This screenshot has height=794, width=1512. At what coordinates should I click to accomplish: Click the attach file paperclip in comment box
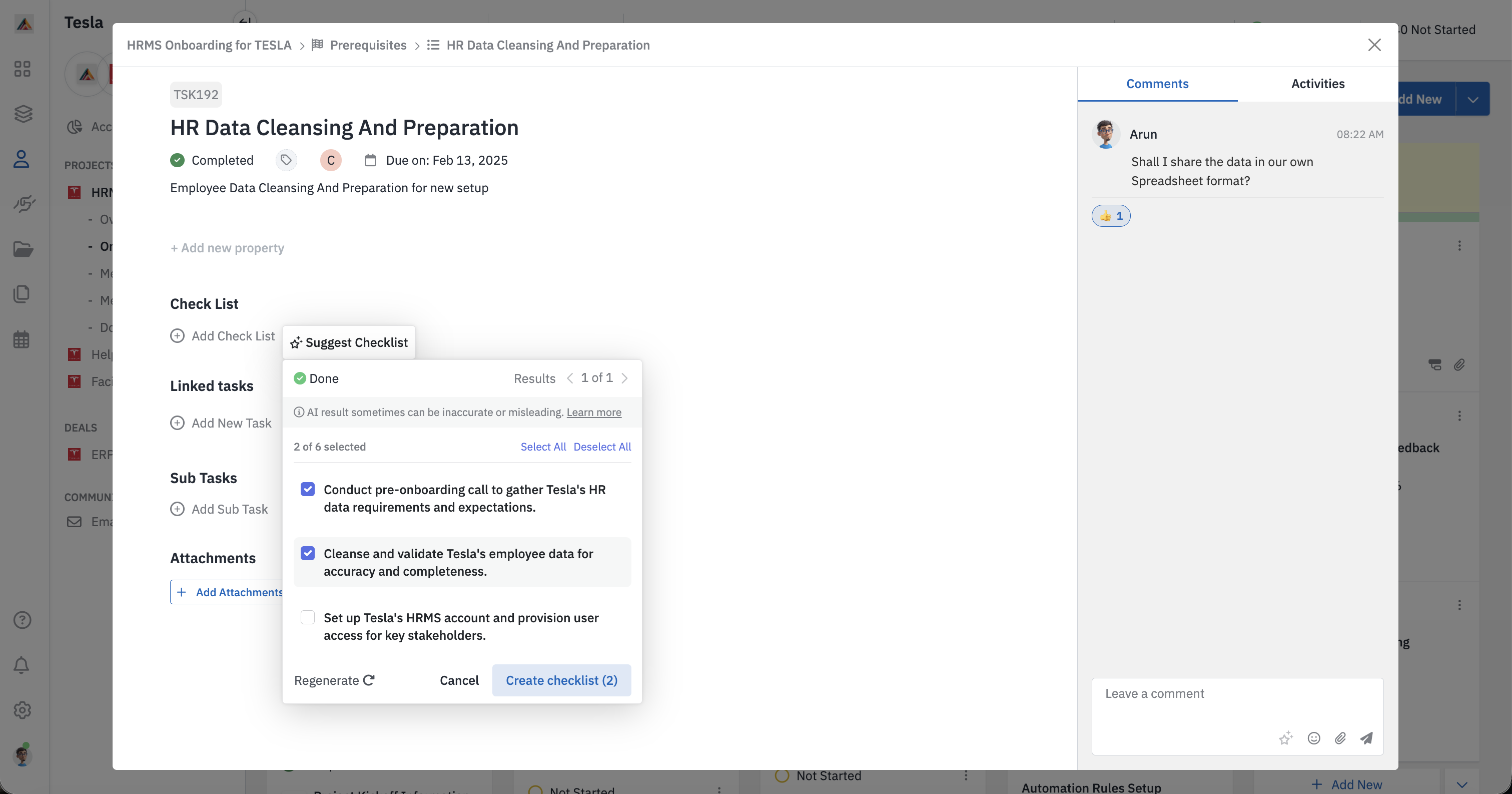click(x=1340, y=738)
